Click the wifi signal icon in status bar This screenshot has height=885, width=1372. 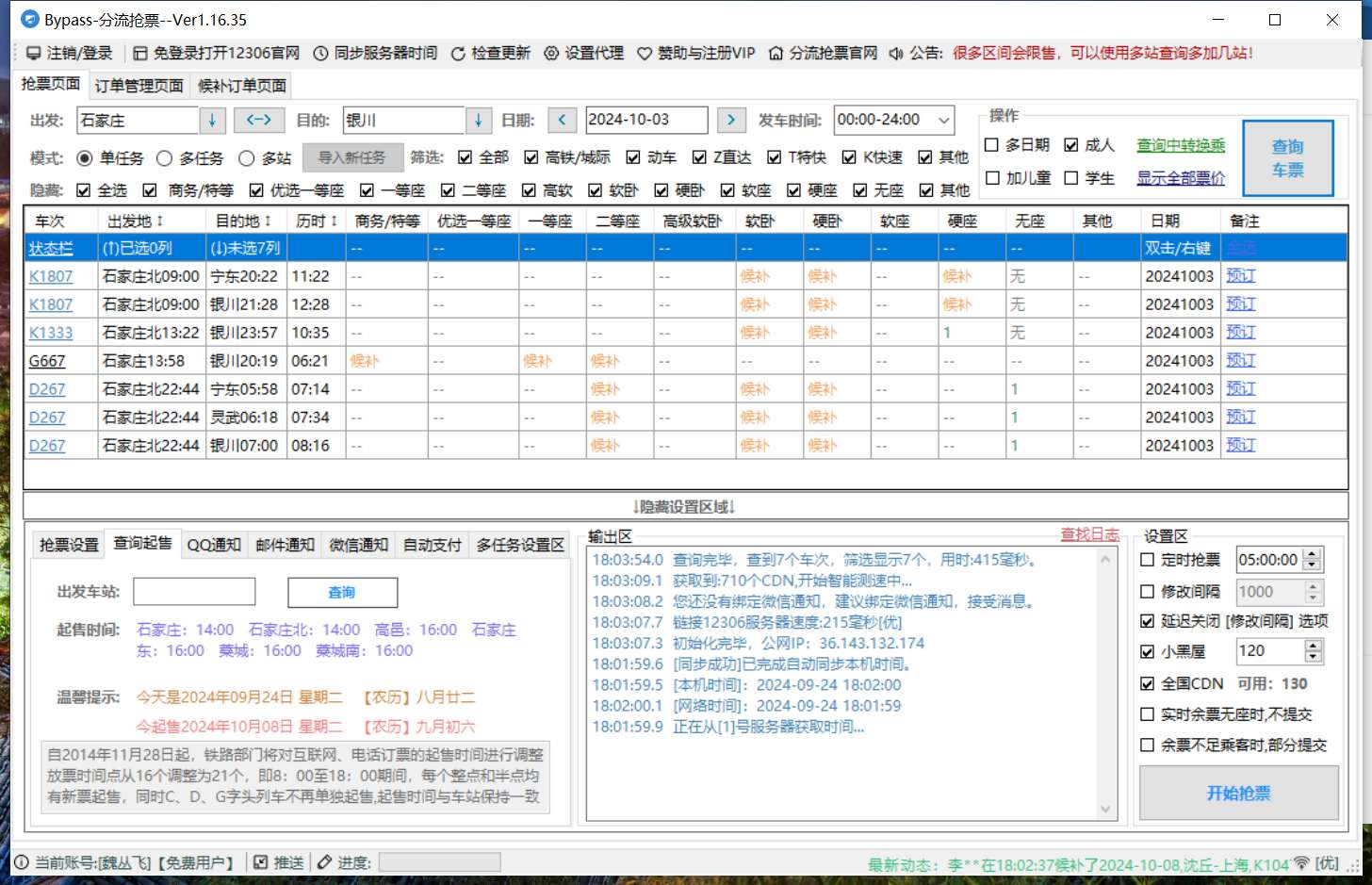click(x=1301, y=862)
